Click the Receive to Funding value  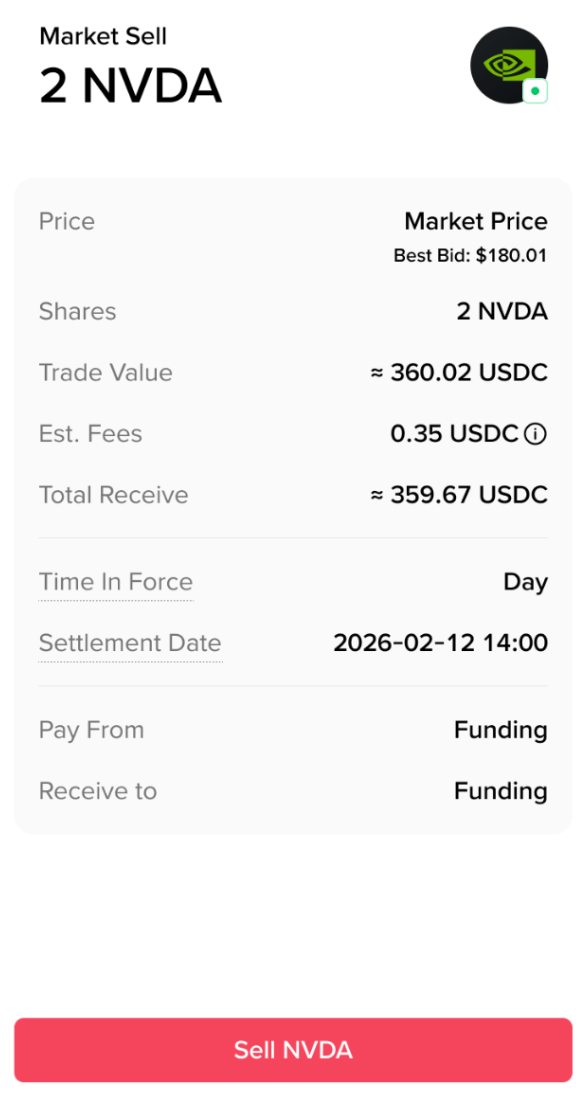(501, 791)
